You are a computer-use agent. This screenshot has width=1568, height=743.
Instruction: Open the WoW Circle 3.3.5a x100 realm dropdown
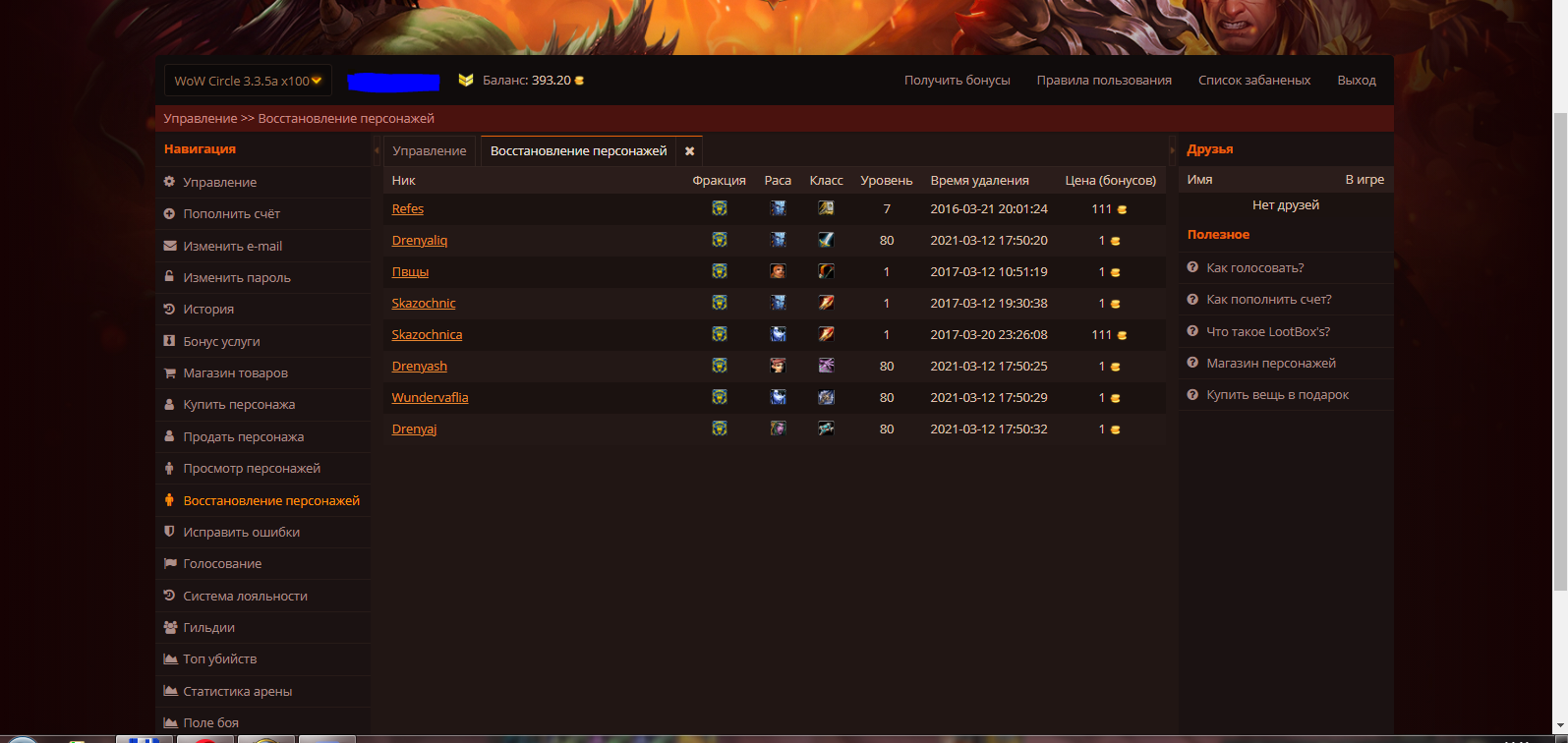coord(248,81)
